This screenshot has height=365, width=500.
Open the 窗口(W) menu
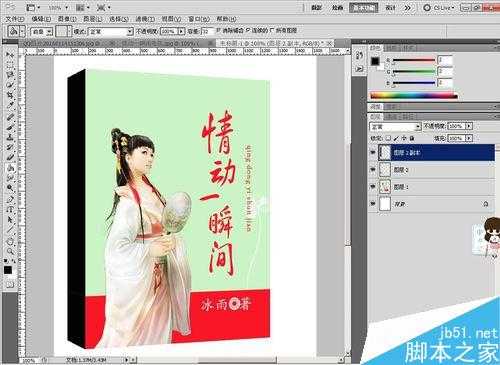click(199, 19)
